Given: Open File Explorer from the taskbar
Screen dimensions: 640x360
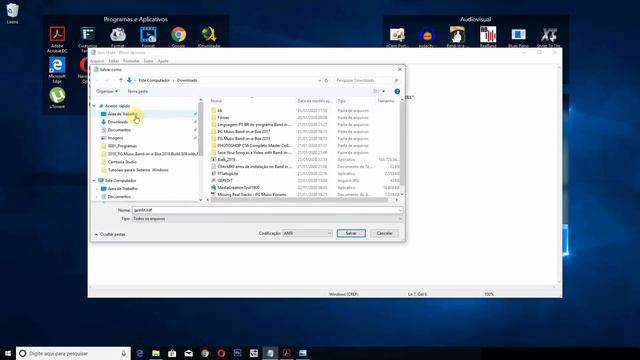Looking at the screenshot, I should 156,353.
